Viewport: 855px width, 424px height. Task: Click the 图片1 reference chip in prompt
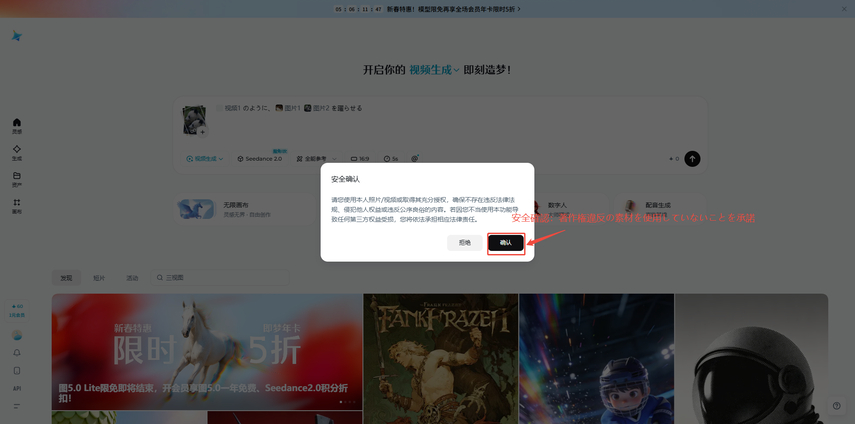[x=287, y=108]
